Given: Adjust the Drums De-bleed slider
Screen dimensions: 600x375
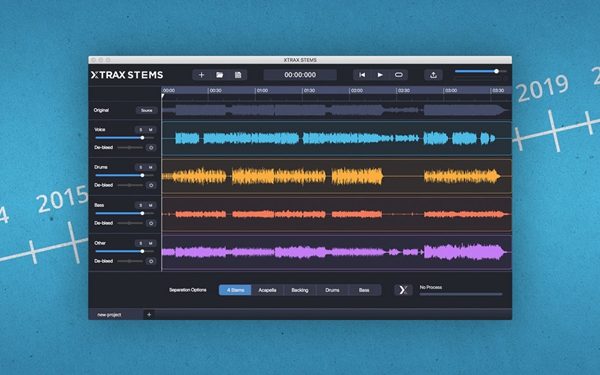Looking at the screenshot, I should [x=130, y=185].
